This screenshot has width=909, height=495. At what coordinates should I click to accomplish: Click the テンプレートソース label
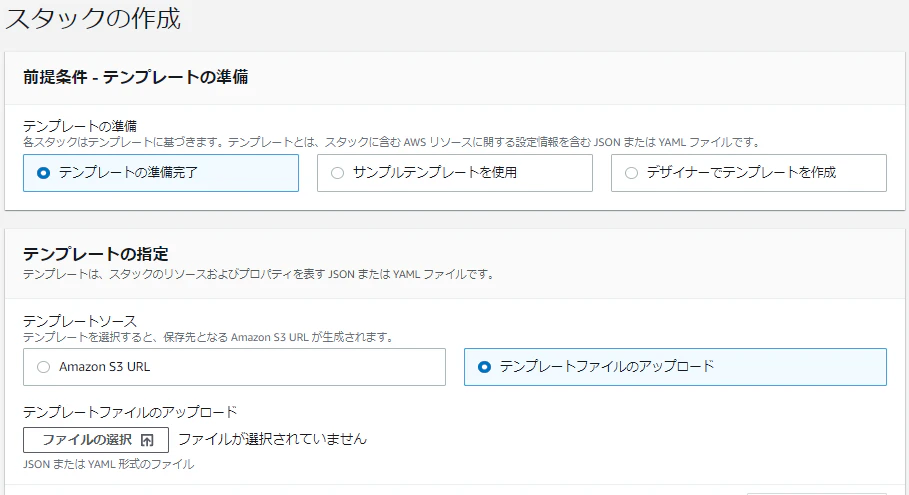(80, 321)
